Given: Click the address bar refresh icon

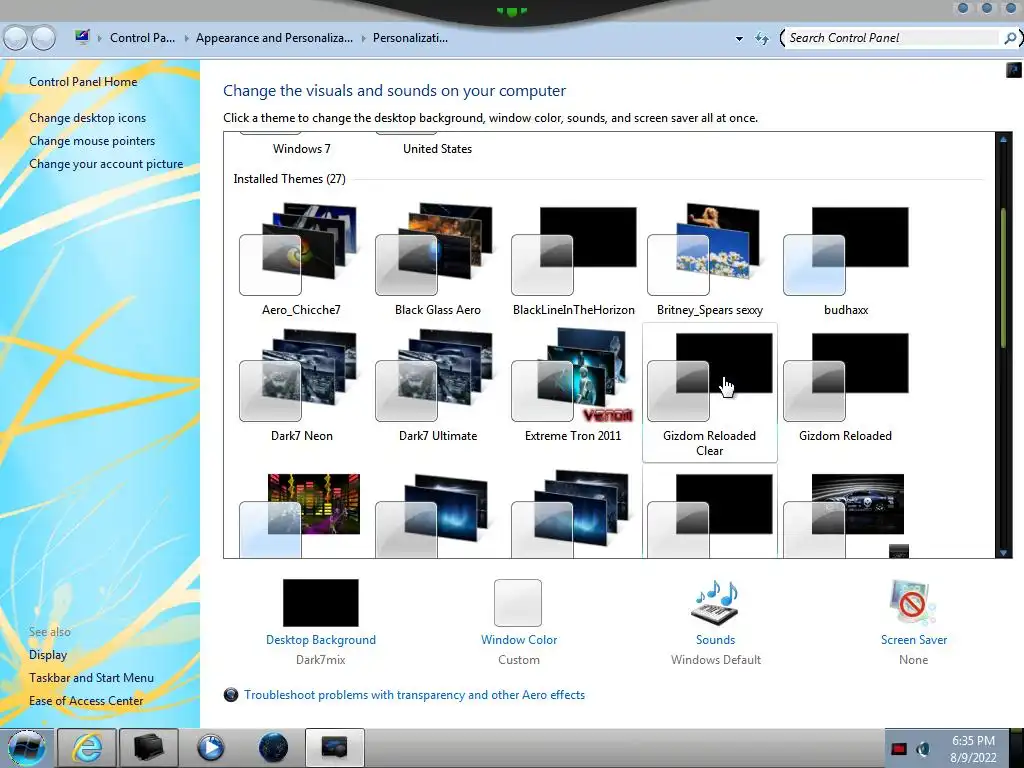Looking at the screenshot, I should coord(761,39).
